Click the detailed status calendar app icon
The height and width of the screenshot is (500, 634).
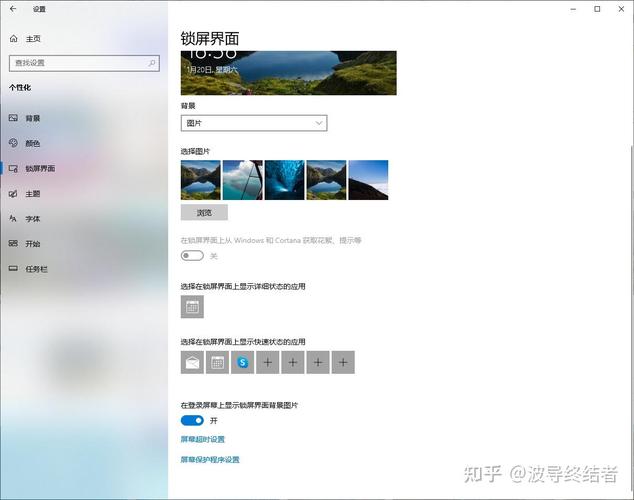point(192,307)
